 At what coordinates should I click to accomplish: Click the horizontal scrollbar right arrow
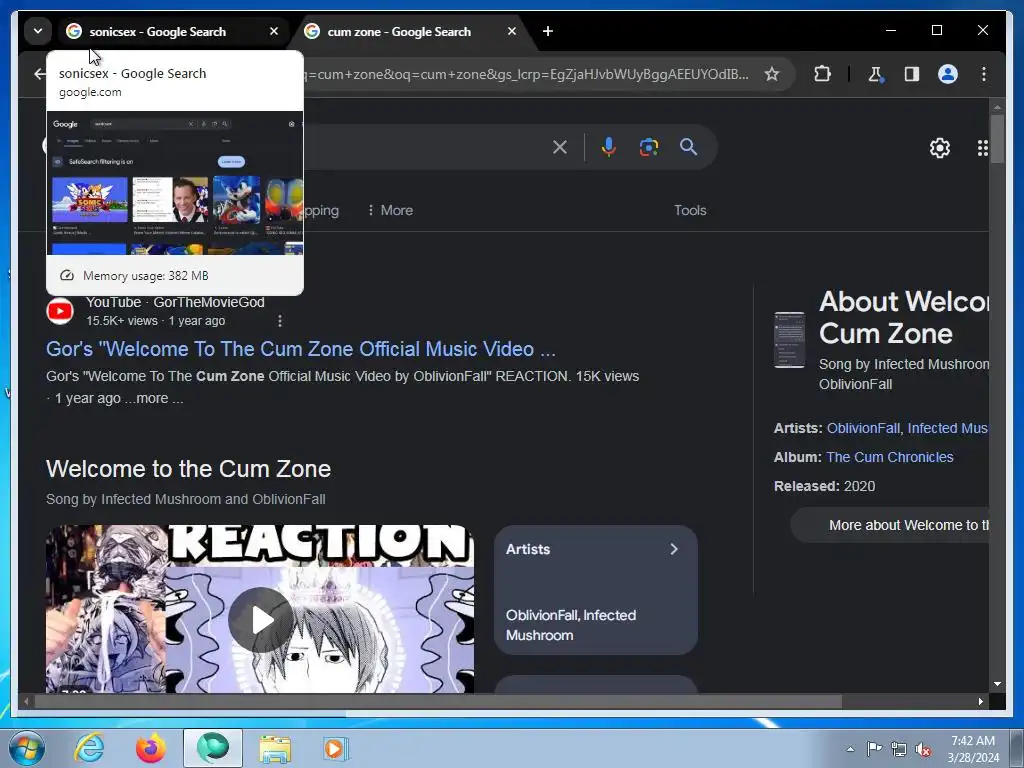(980, 701)
